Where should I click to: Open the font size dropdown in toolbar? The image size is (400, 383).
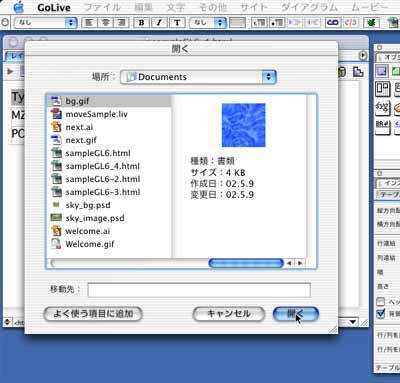point(207,23)
